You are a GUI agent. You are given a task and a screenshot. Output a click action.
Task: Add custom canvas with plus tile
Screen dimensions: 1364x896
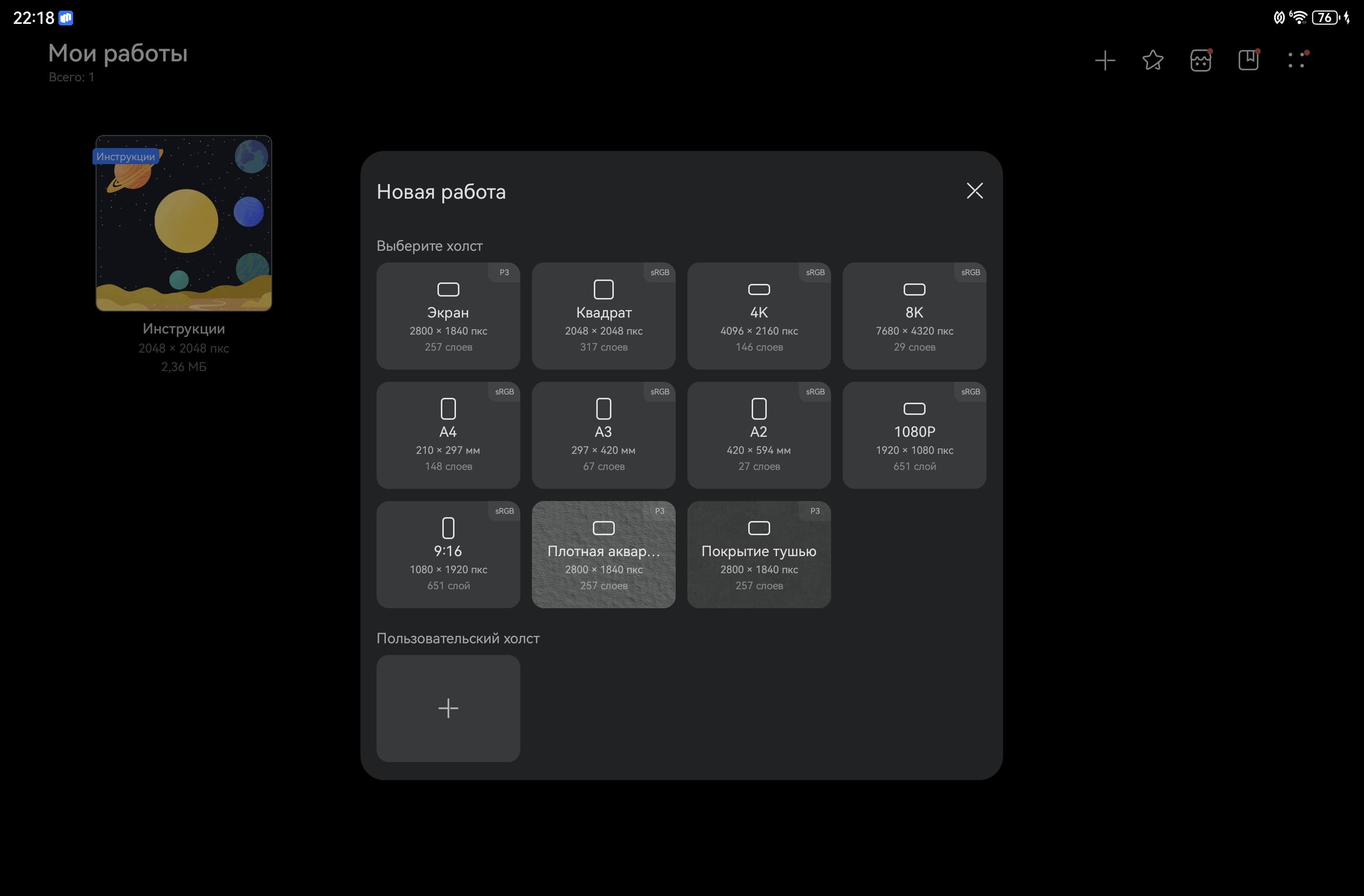(x=448, y=708)
